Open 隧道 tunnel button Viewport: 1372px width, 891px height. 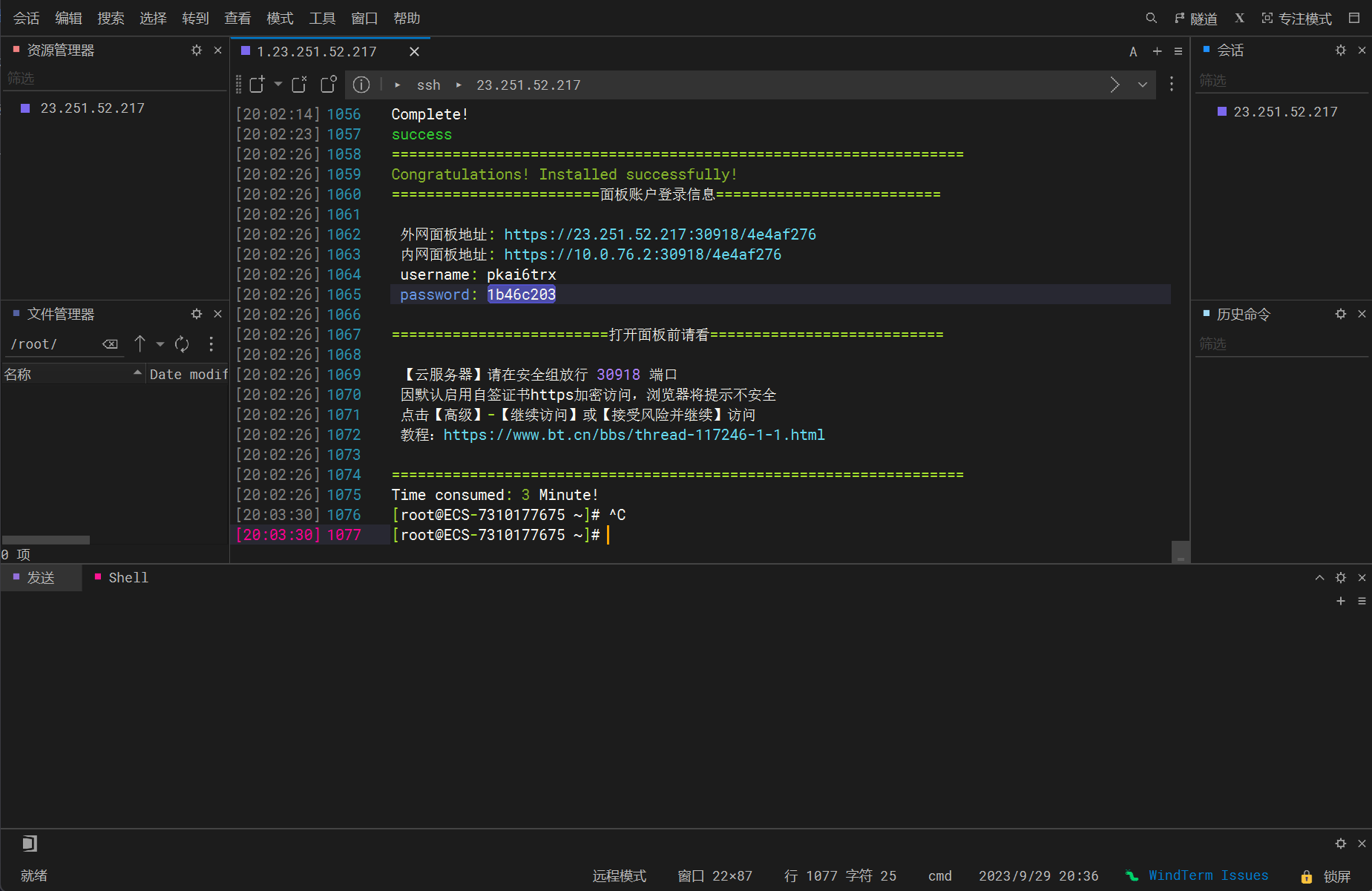(1196, 19)
